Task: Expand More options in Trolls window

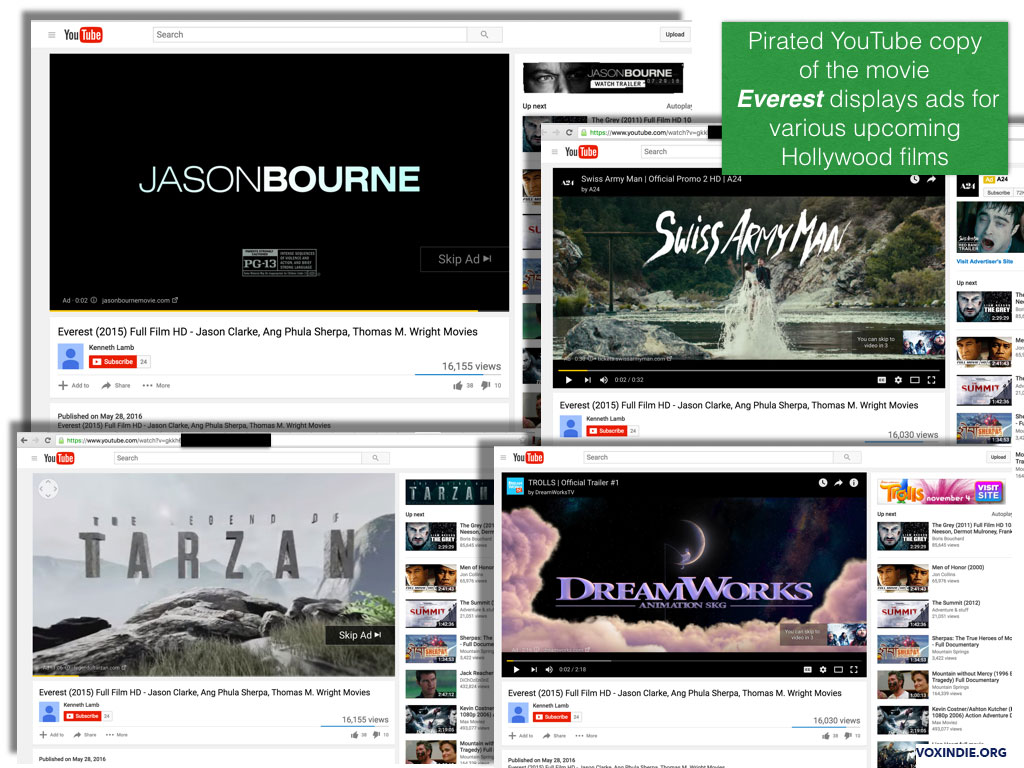Action: (586, 736)
